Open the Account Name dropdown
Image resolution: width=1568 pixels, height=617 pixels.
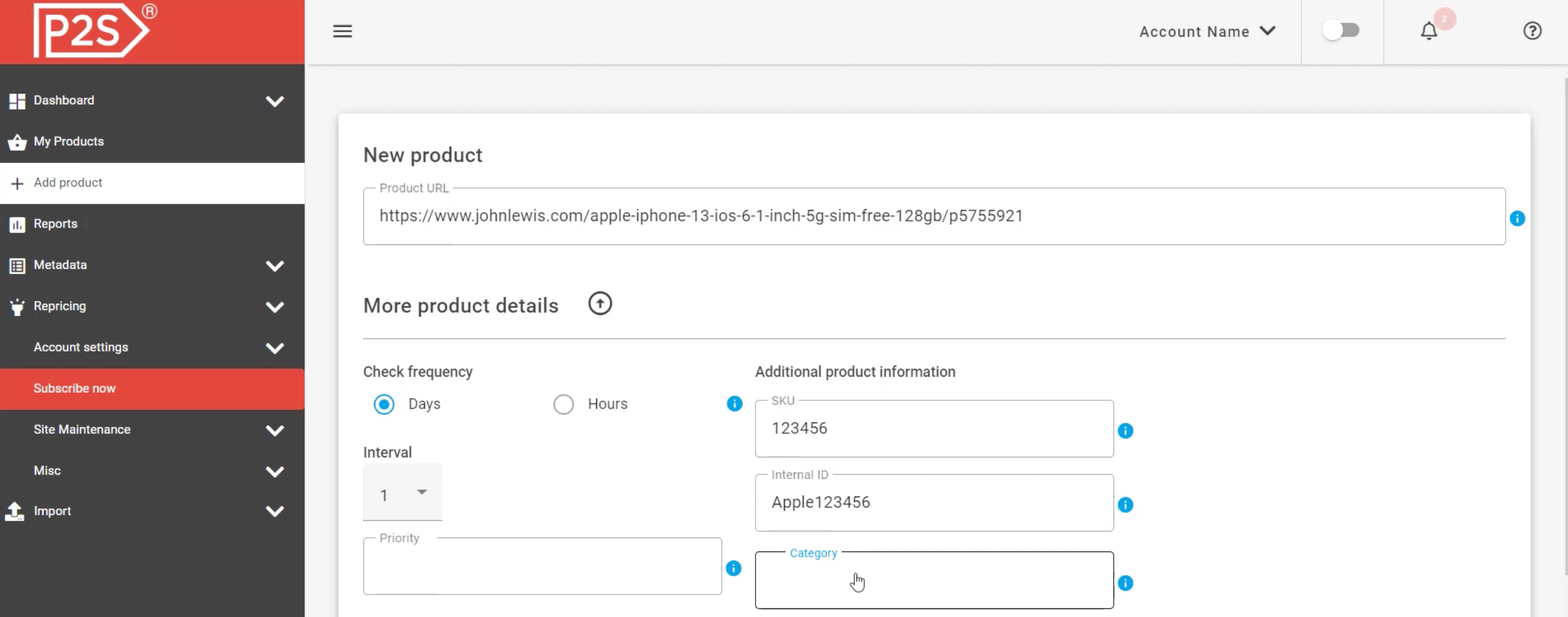1207,32
